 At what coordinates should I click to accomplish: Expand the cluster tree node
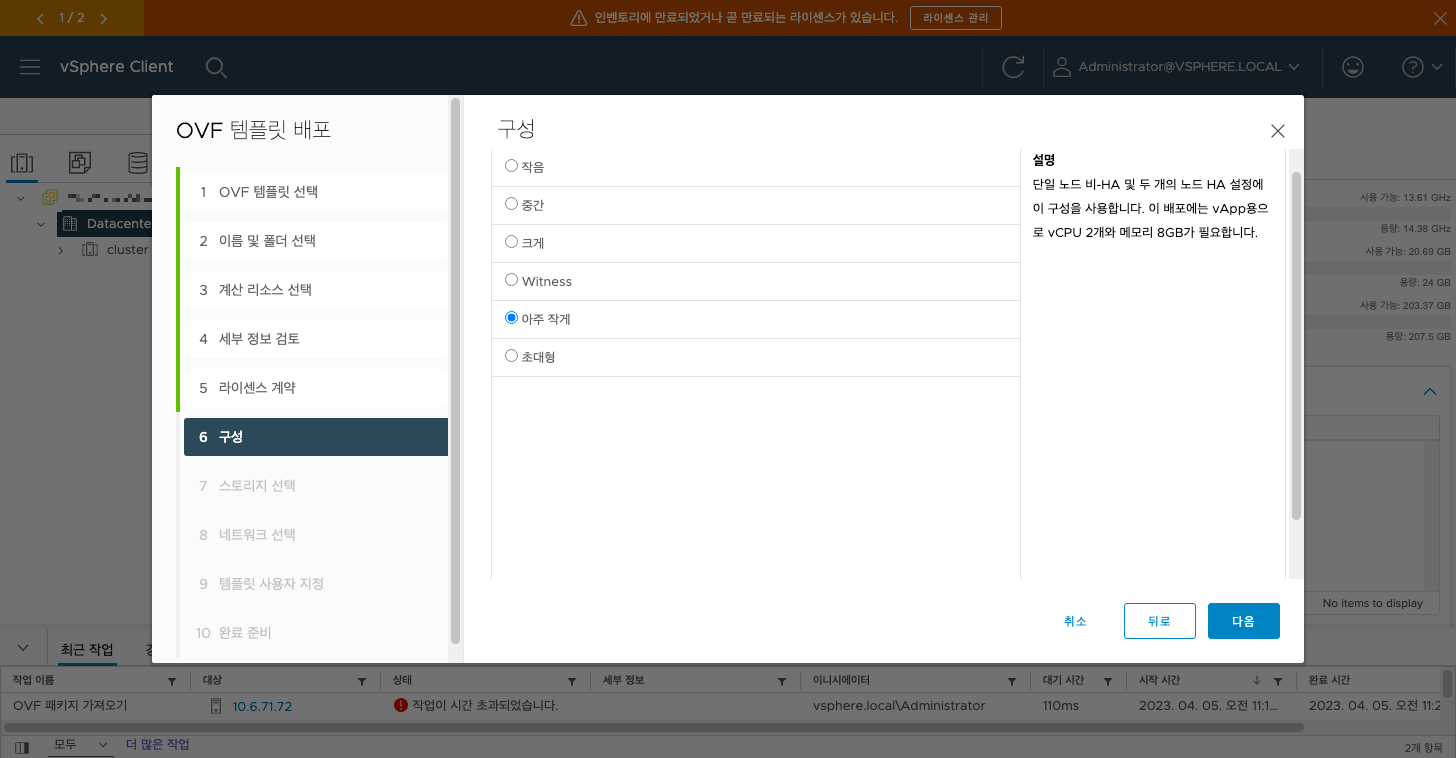coord(61,250)
